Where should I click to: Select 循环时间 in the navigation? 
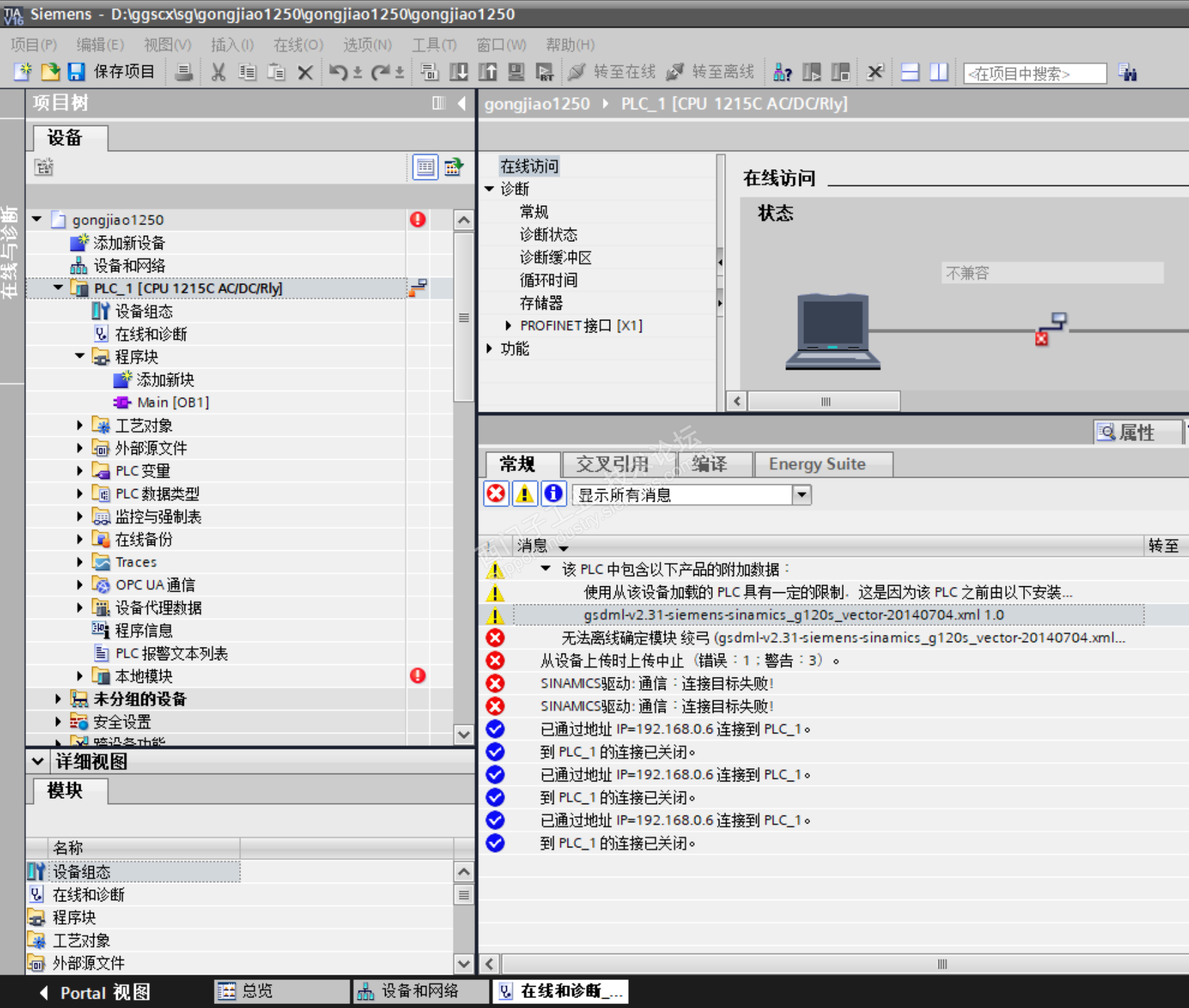tap(548, 280)
